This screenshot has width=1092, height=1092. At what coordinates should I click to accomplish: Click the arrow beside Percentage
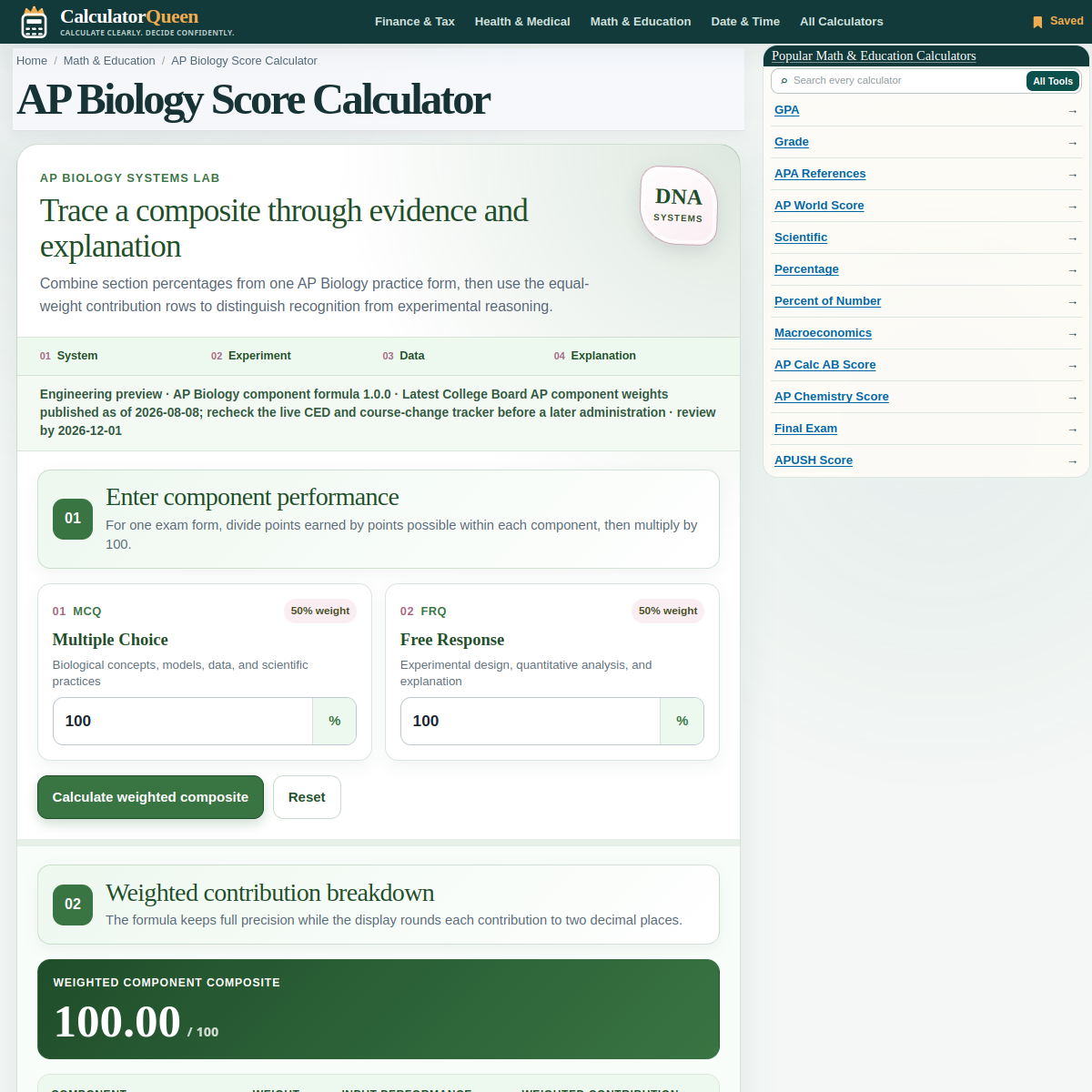(x=1072, y=270)
